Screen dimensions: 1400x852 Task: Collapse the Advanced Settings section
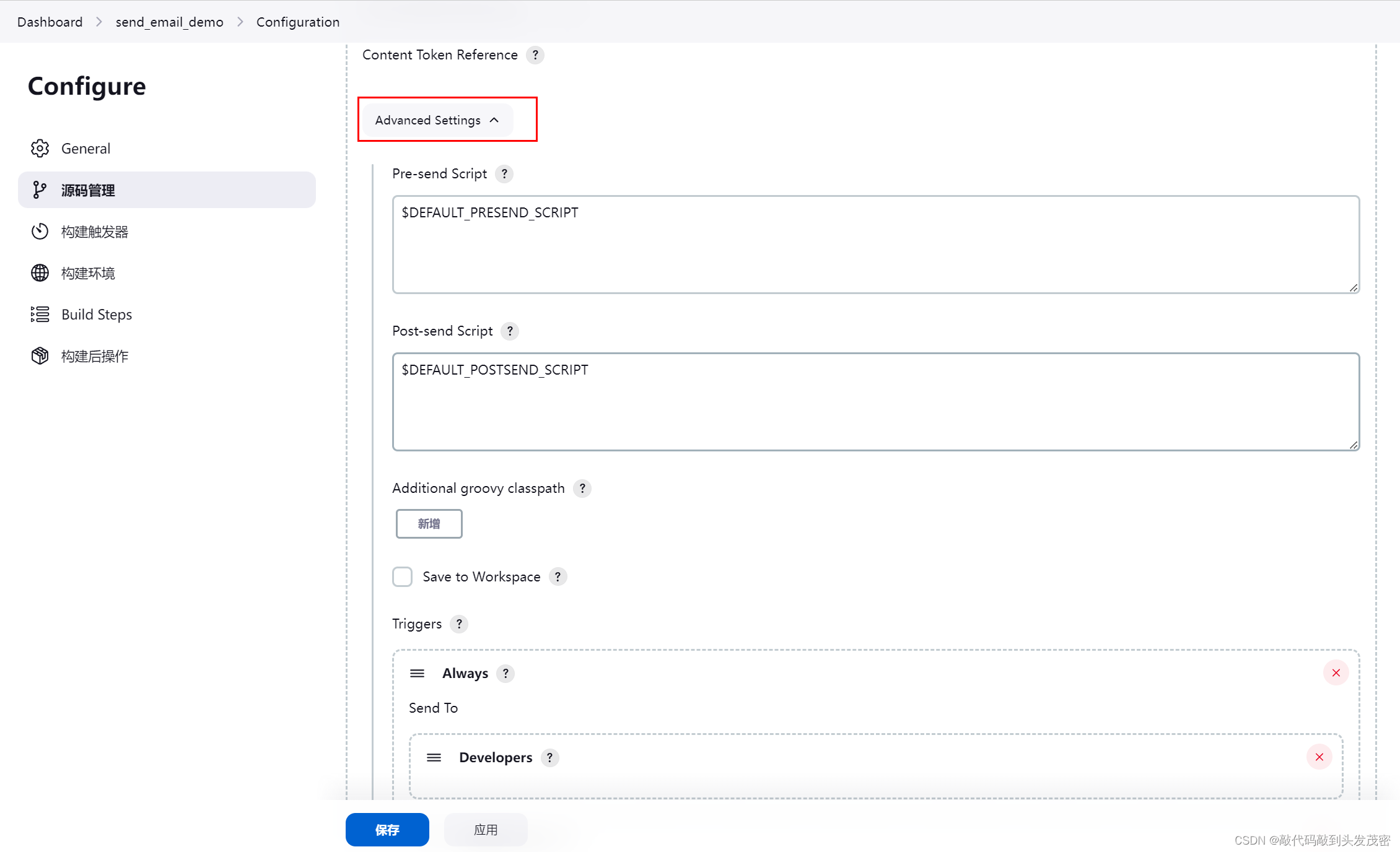[x=437, y=120]
